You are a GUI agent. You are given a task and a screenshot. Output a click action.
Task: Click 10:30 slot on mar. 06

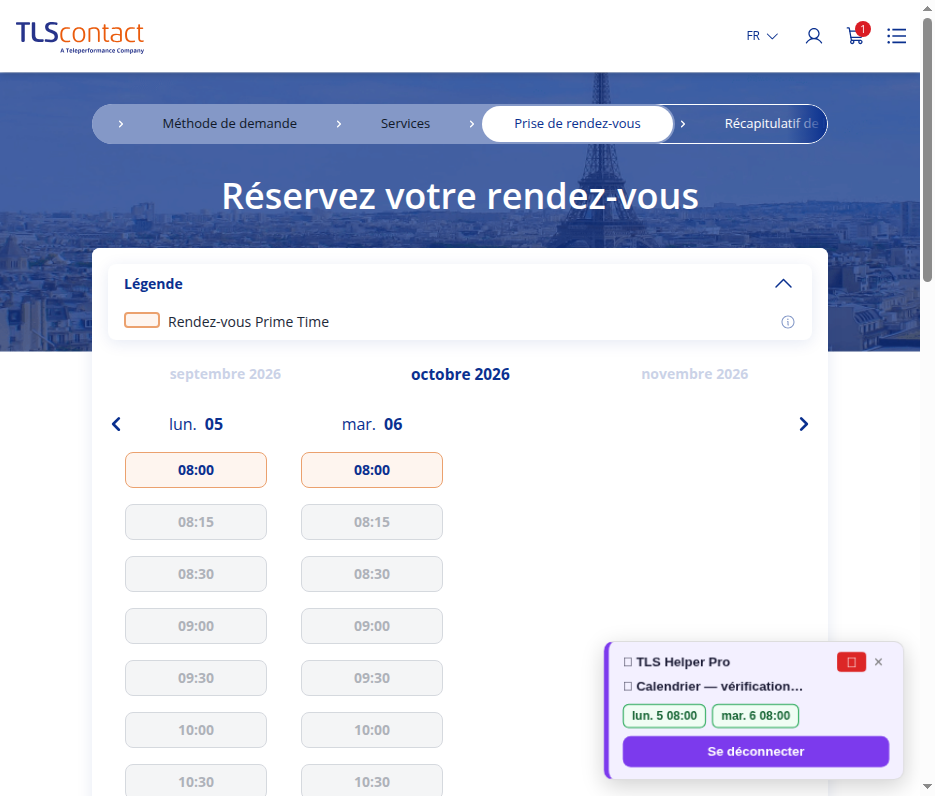pos(372,780)
